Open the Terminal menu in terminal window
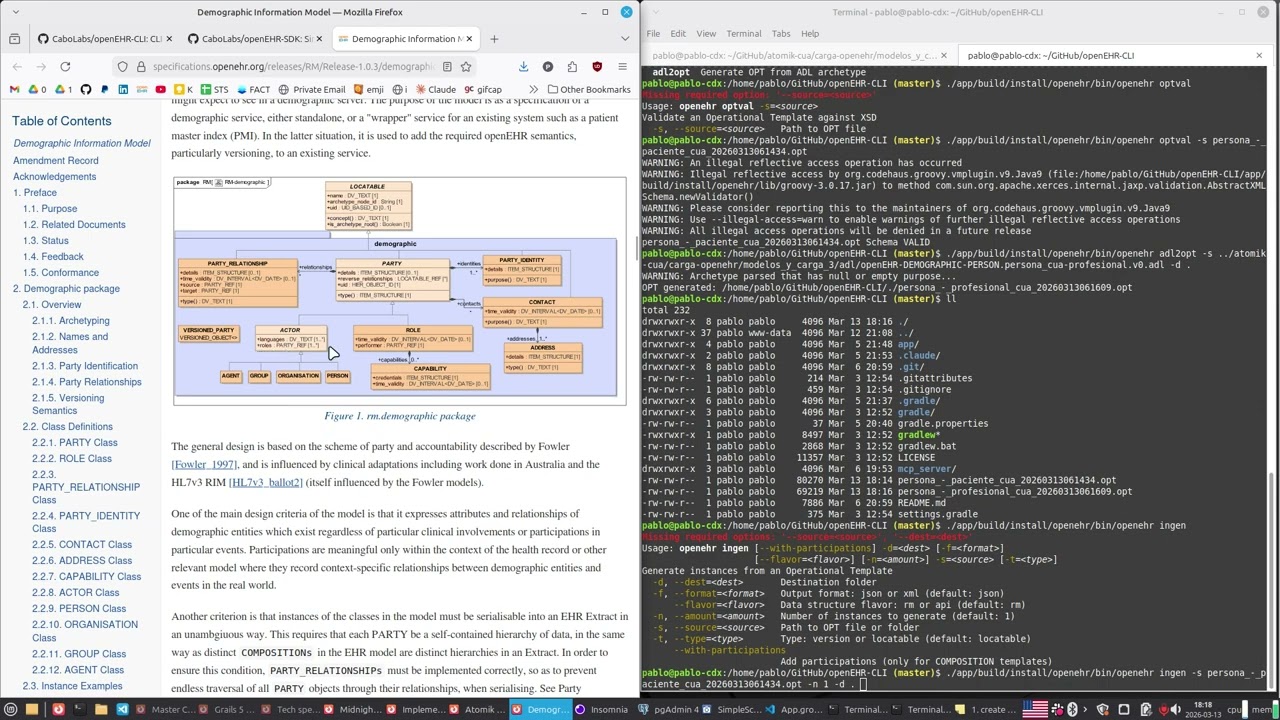Image resolution: width=1280 pixels, height=720 pixels. click(743, 34)
